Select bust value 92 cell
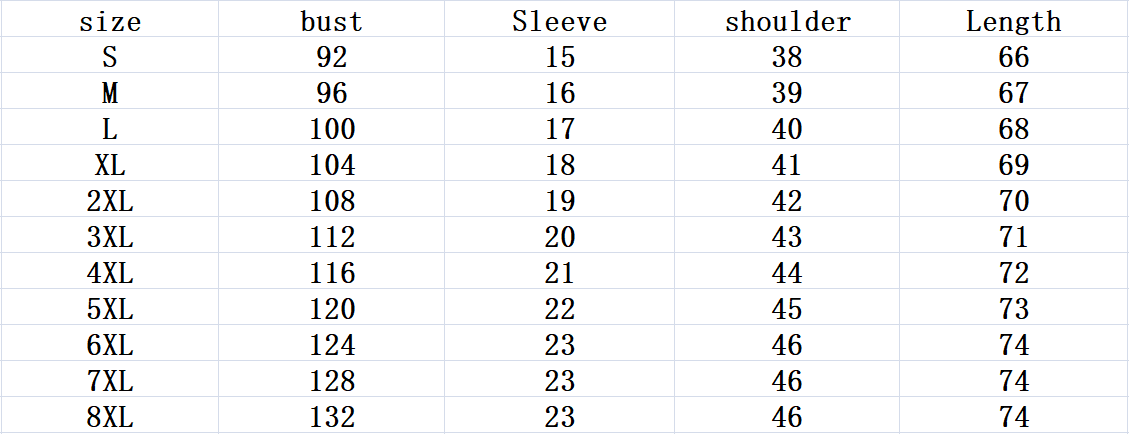 [x=331, y=57]
